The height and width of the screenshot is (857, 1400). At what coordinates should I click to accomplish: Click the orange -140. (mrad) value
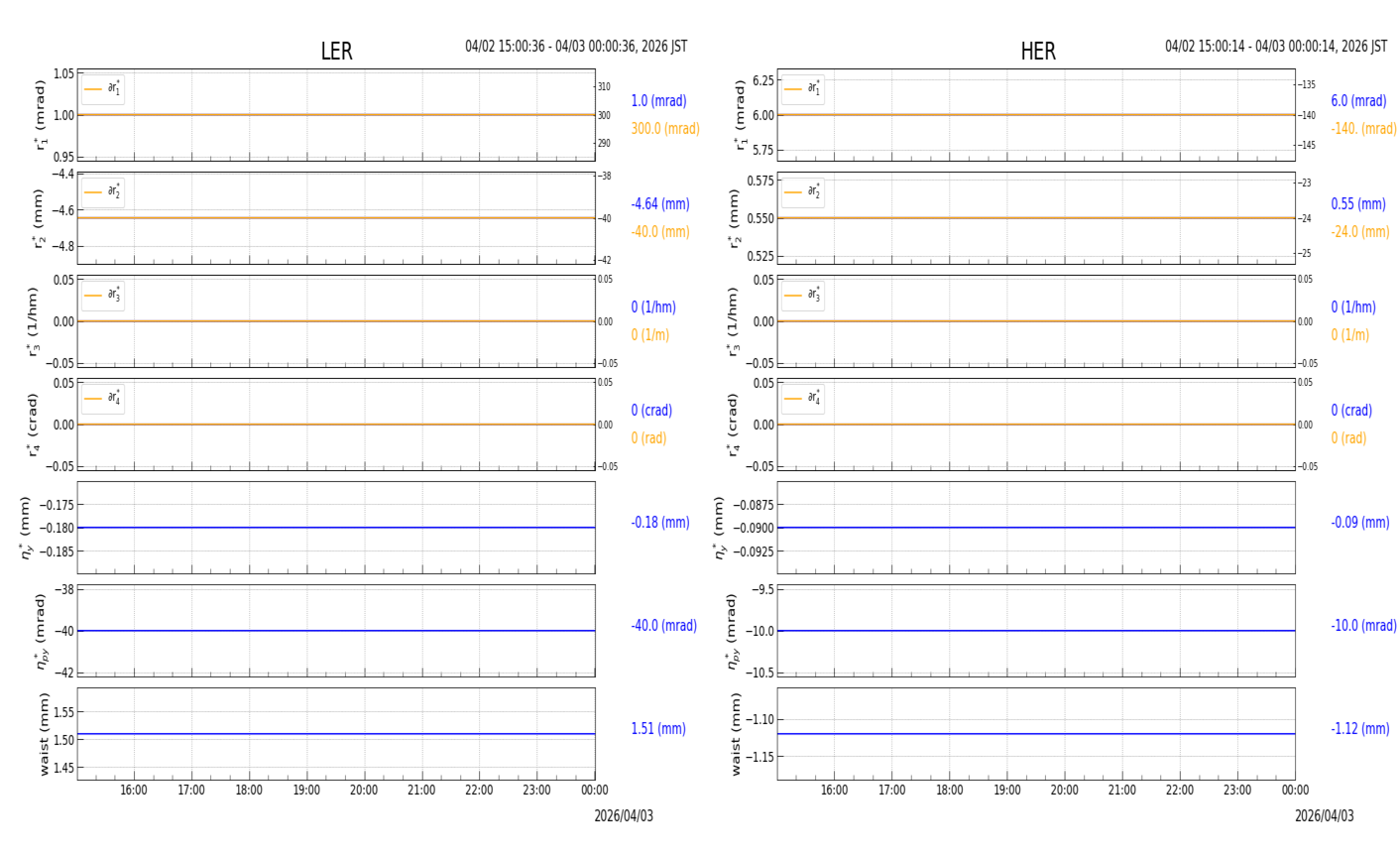coord(1364,129)
